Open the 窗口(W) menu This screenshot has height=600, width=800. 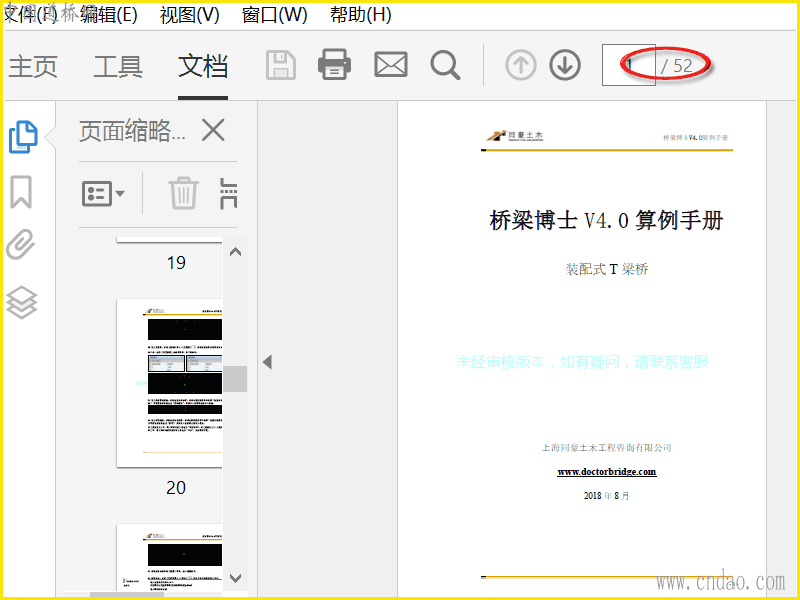pos(274,15)
